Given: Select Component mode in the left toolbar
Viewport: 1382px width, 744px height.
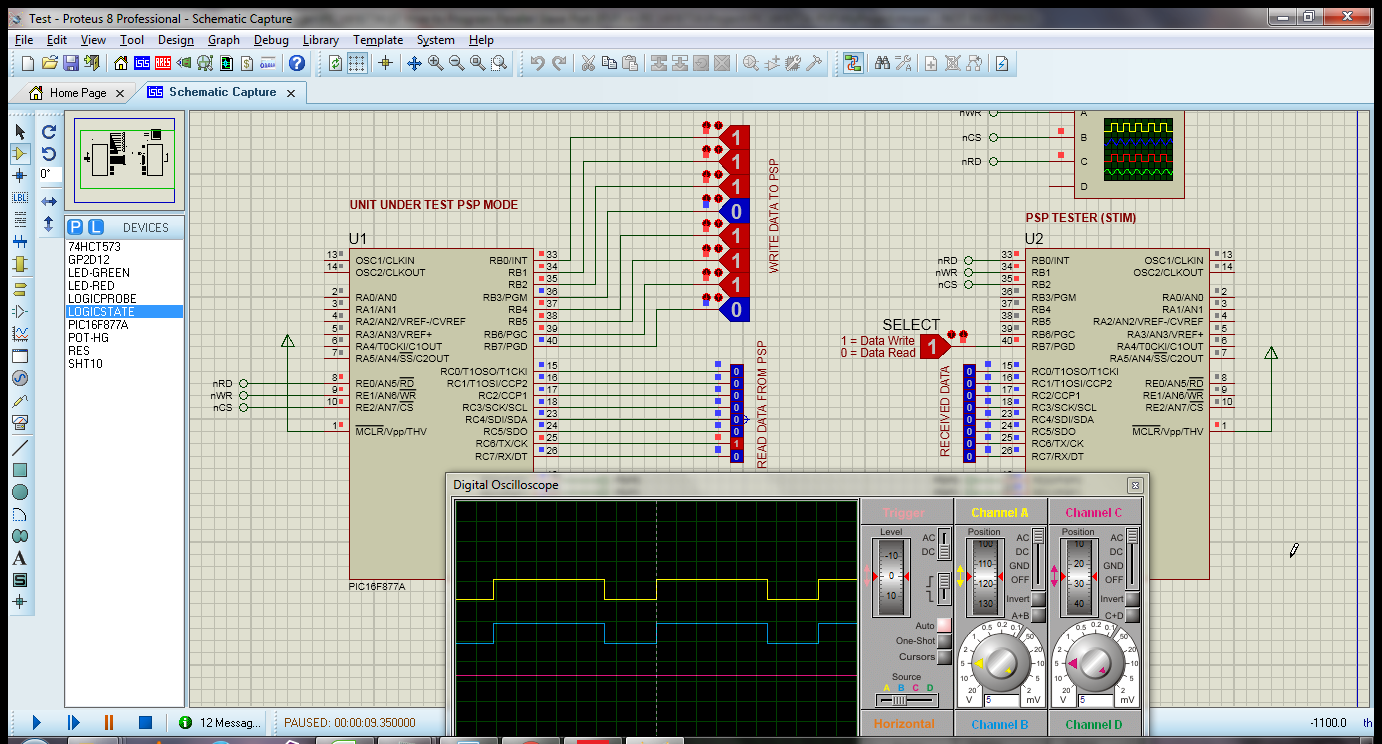Looking at the screenshot, I should pos(22,153).
